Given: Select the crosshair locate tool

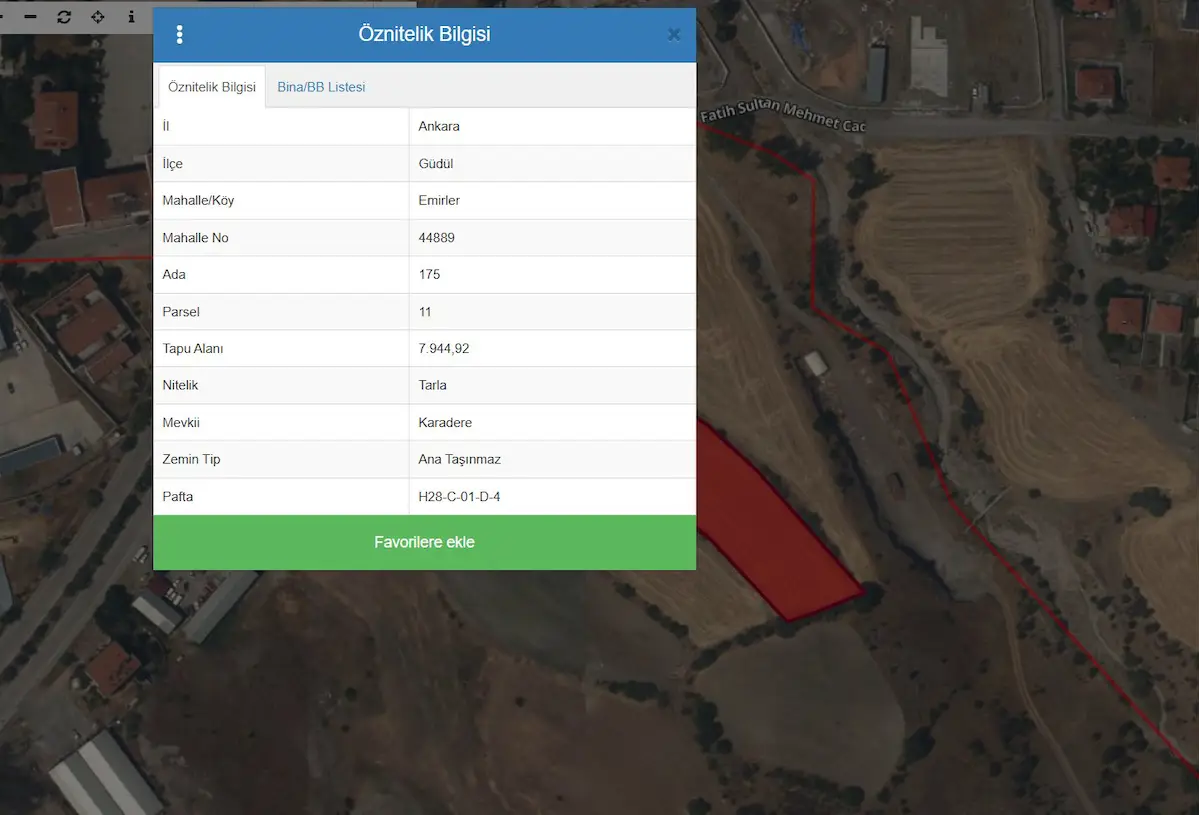Looking at the screenshot, I should click(x=98, y=17).
